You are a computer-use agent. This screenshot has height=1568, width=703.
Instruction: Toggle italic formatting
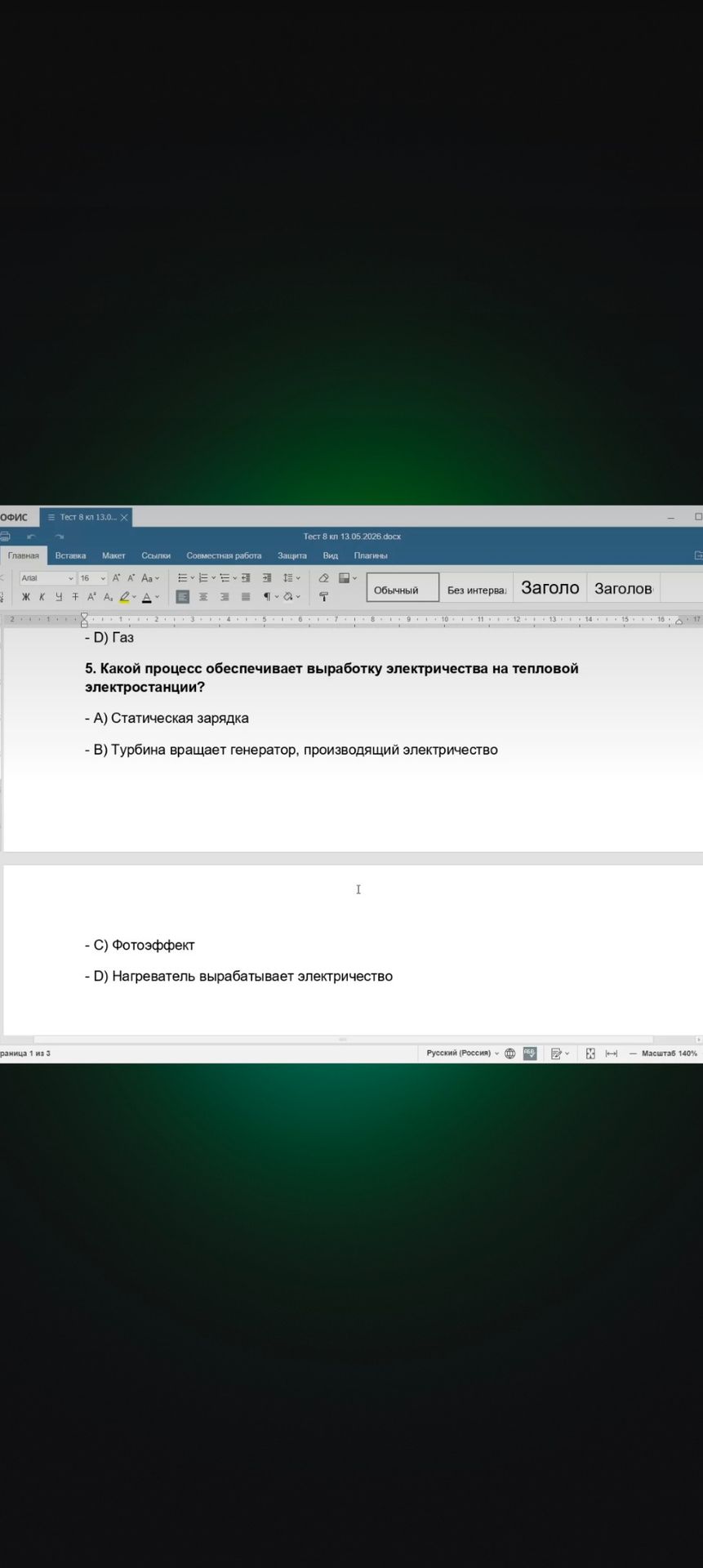pos(42,597)
